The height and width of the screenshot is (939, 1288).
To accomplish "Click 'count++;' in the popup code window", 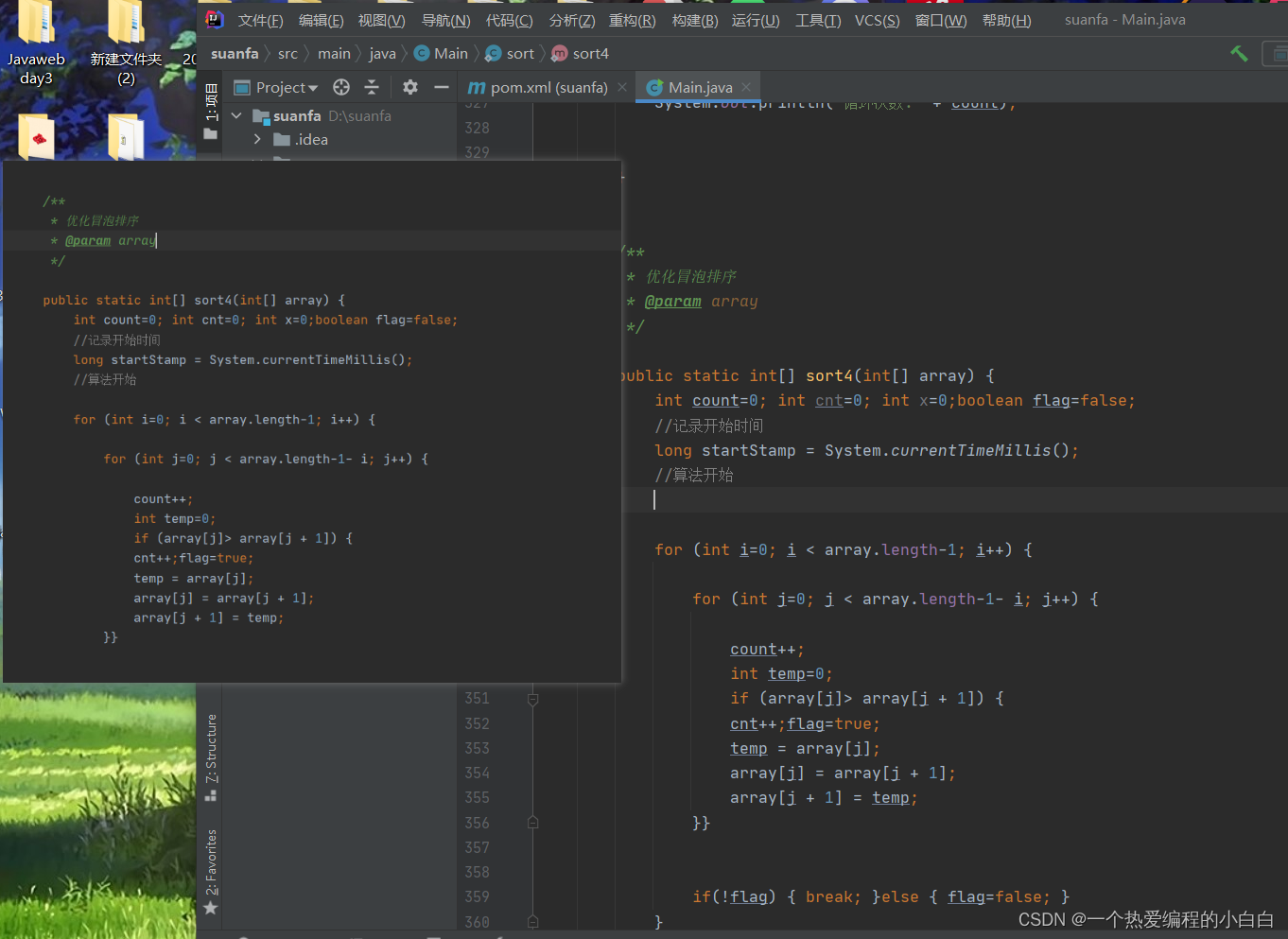I will coord(163,498).
